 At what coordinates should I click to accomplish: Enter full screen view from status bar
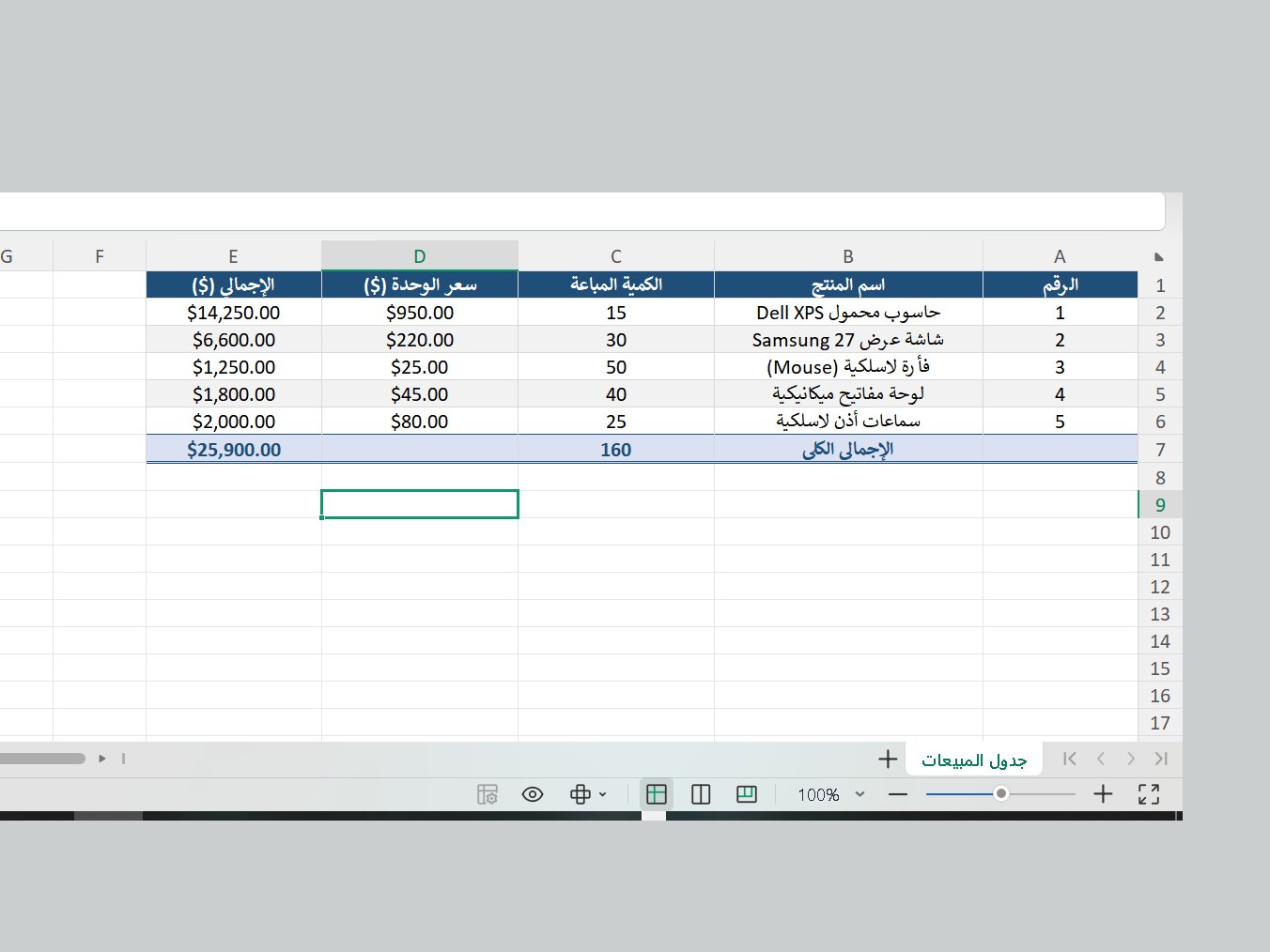pos(1149,794)
